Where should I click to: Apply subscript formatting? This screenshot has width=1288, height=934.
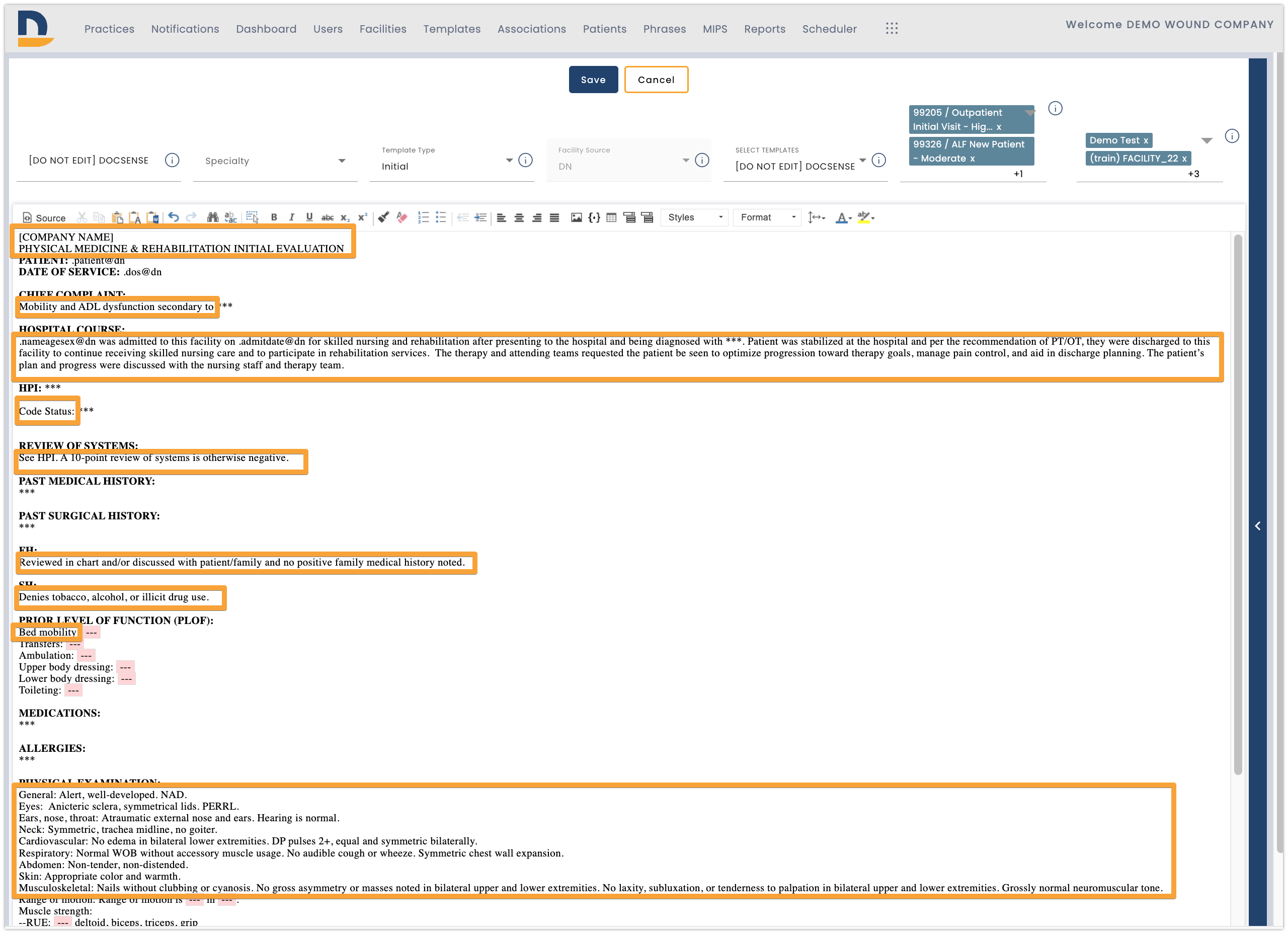[x=345, y=217]
